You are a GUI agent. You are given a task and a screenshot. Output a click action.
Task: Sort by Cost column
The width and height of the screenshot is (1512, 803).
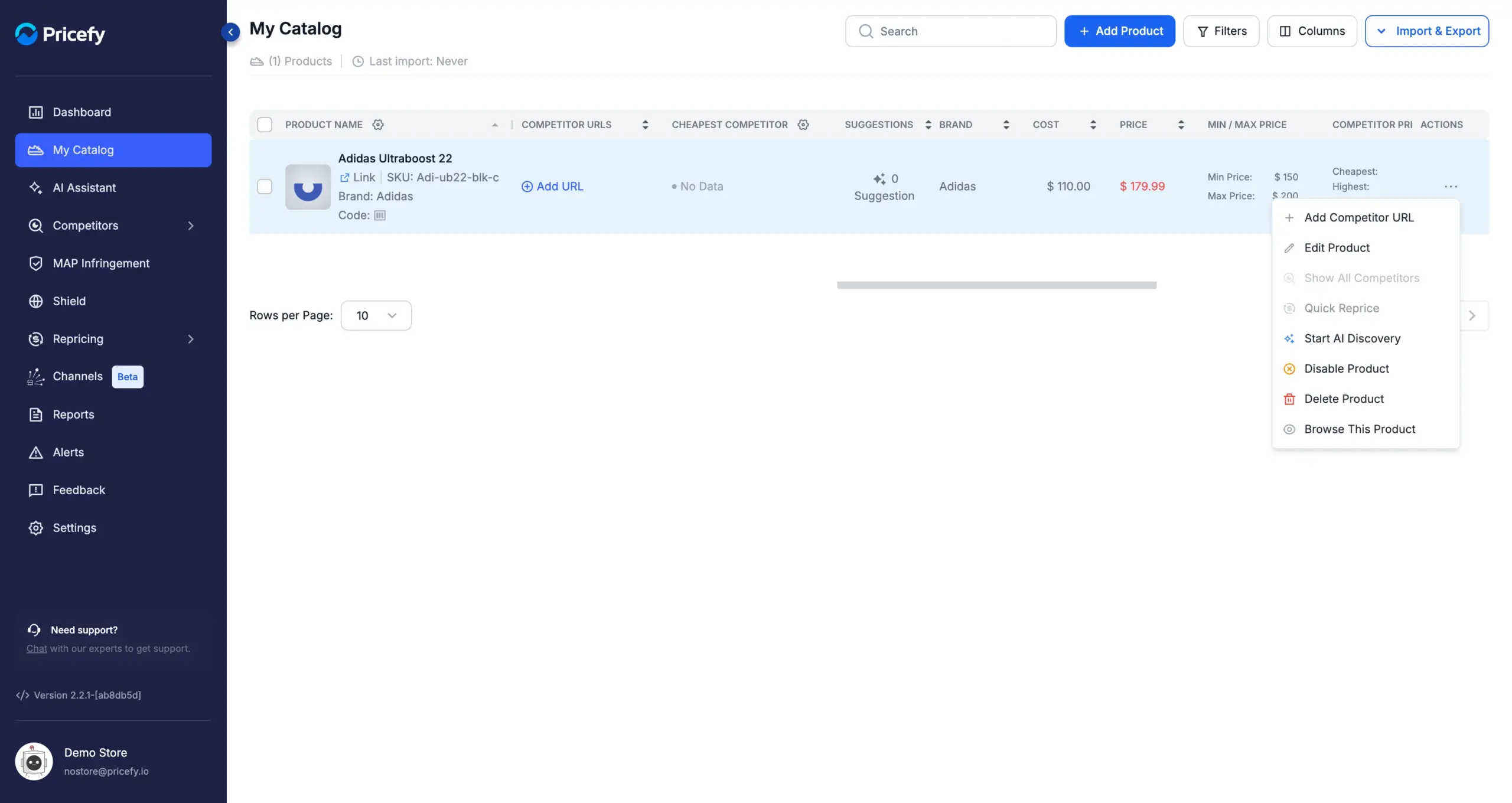[1093, 125]
